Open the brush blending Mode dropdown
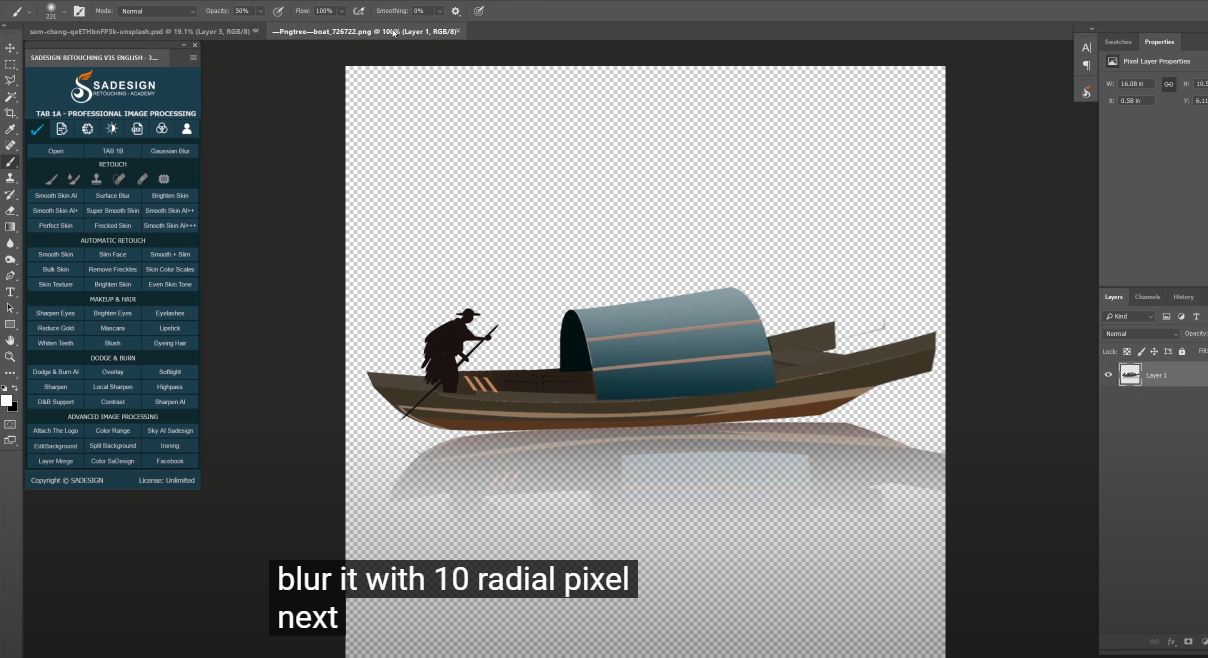The height and width of the screenshot is (658, 1208). coord(157,11)
